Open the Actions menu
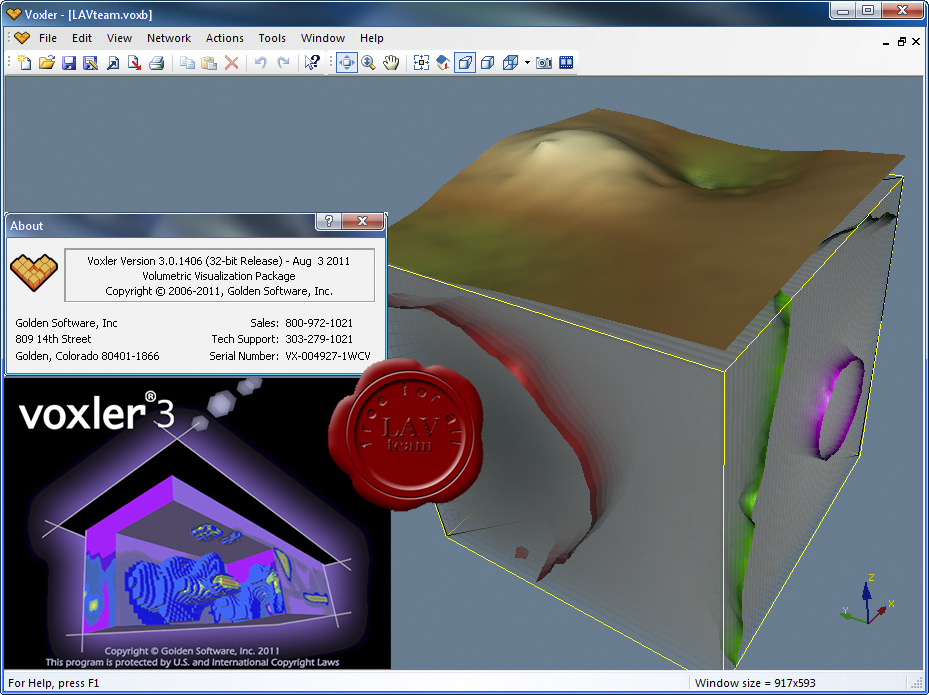Screen dimensions: 929x695 point(225,38)
